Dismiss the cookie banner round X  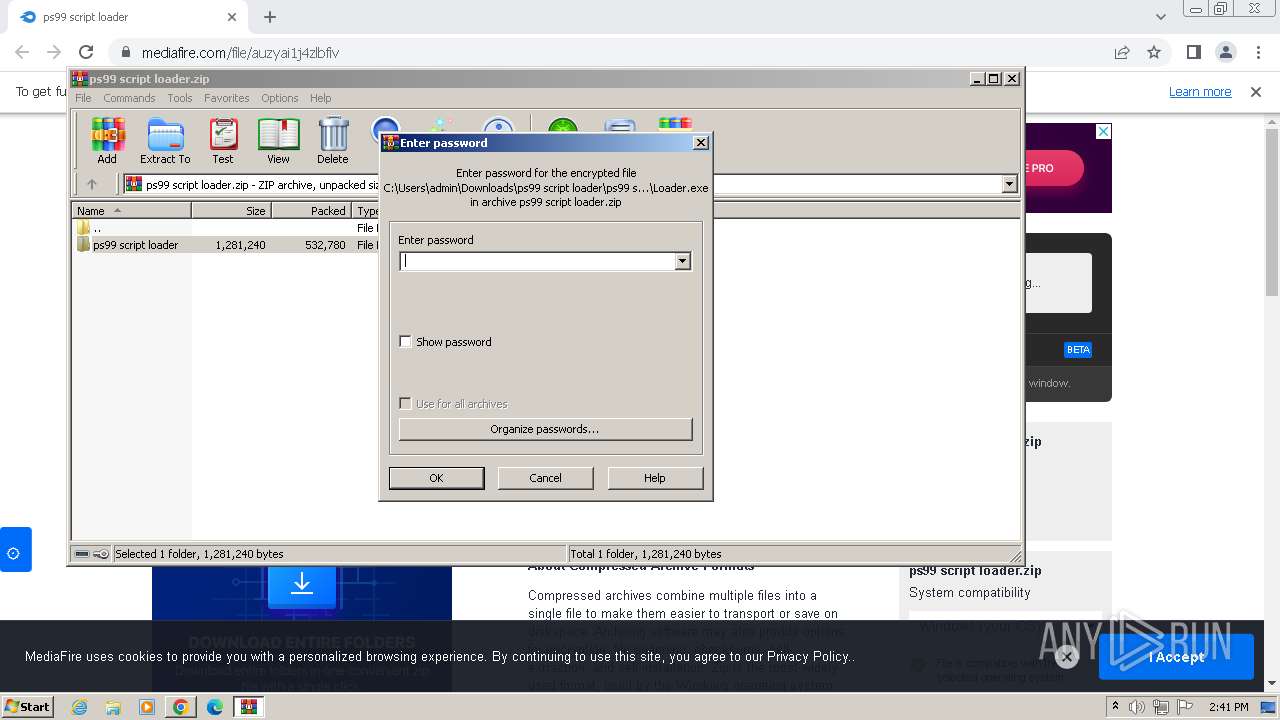[1066, 657]
